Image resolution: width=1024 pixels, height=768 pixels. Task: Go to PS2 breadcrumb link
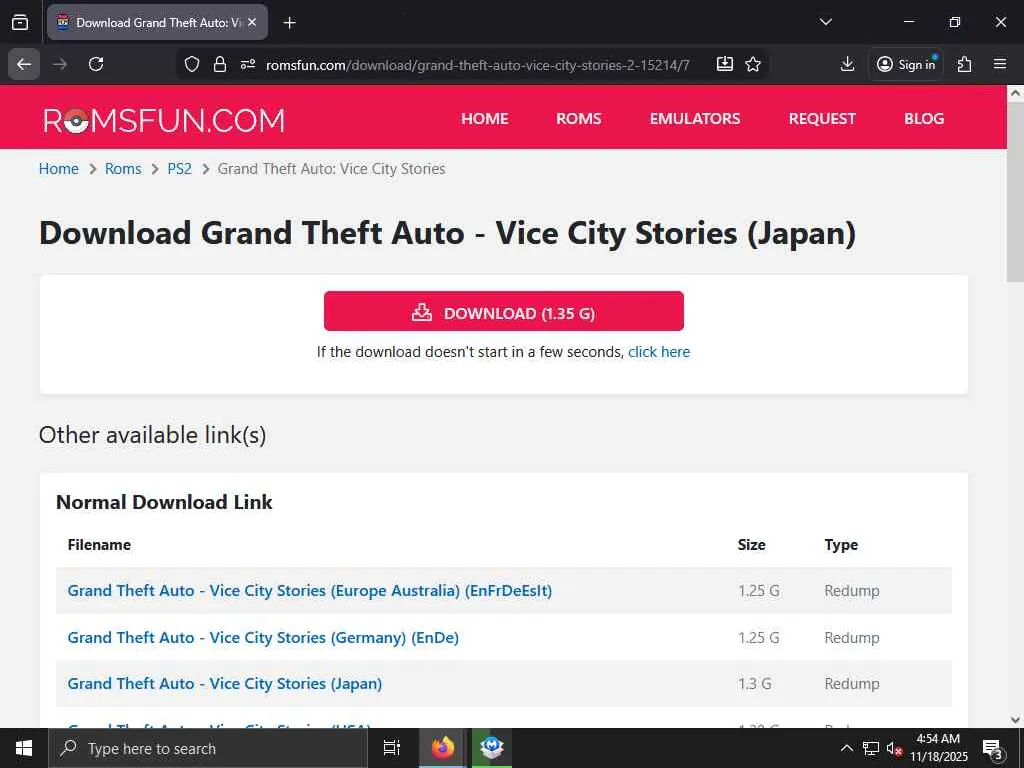[180, 168]
